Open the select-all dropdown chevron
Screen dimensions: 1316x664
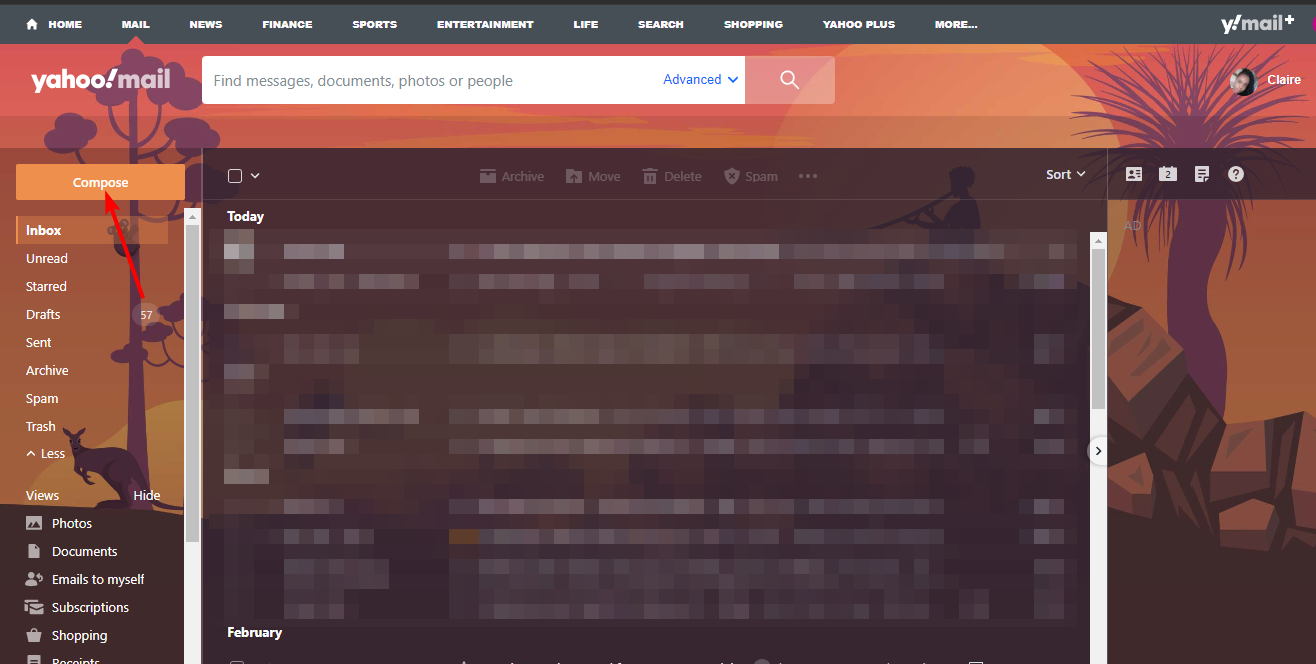(255, 176)
